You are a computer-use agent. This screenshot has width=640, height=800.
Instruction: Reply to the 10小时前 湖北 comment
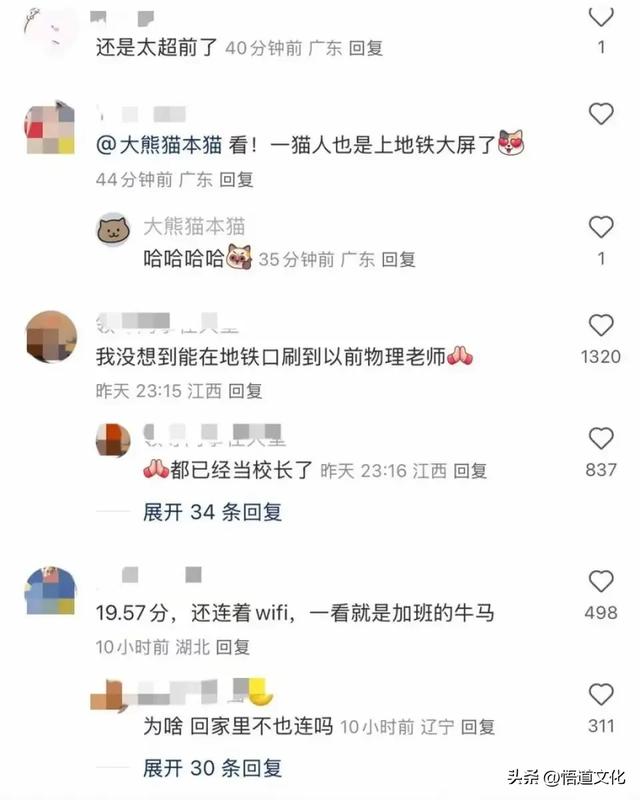tap(233, 647)
